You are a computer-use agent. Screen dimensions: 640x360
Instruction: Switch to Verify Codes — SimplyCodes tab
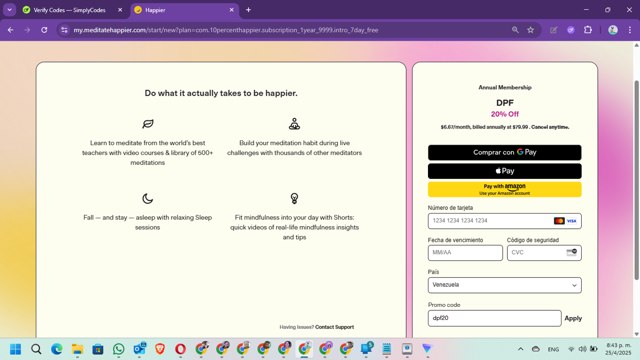(69, 10)
